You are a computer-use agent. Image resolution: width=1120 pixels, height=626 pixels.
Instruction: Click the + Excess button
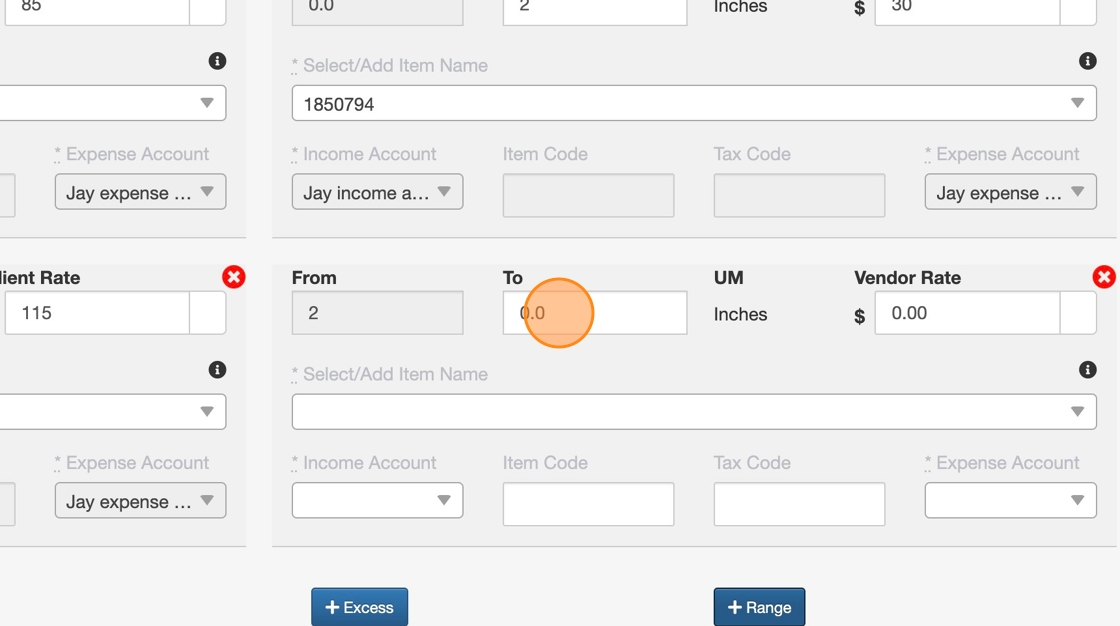click(x=359, y=607)
